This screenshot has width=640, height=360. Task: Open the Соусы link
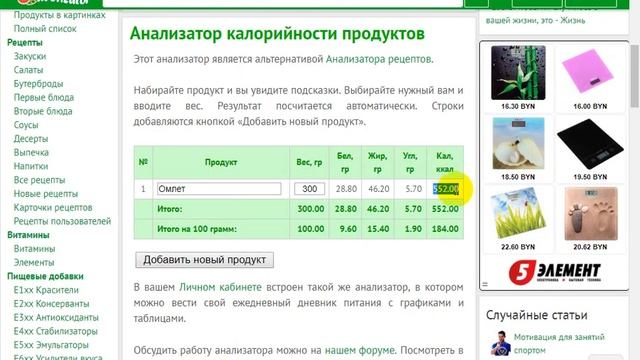[26, 125]
